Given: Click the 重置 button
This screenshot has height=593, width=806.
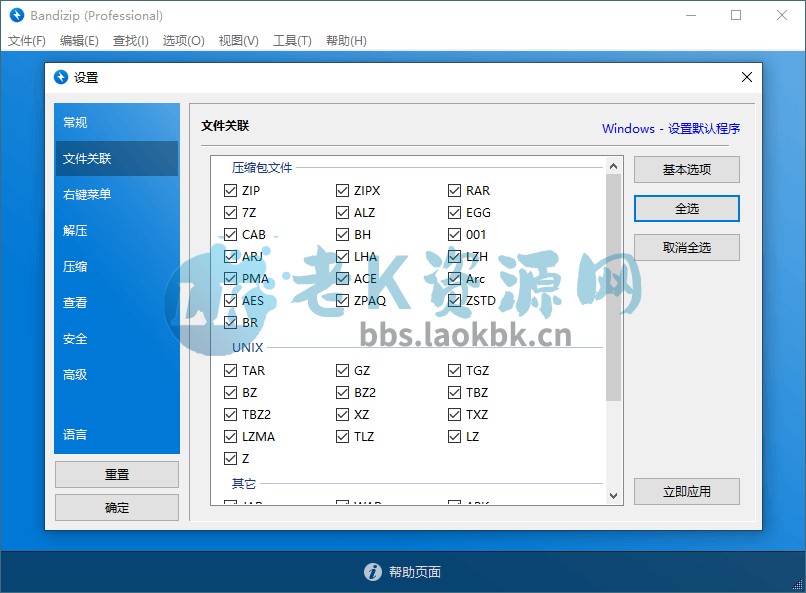Looking at the screenshot, I should [x=116, y=474].
